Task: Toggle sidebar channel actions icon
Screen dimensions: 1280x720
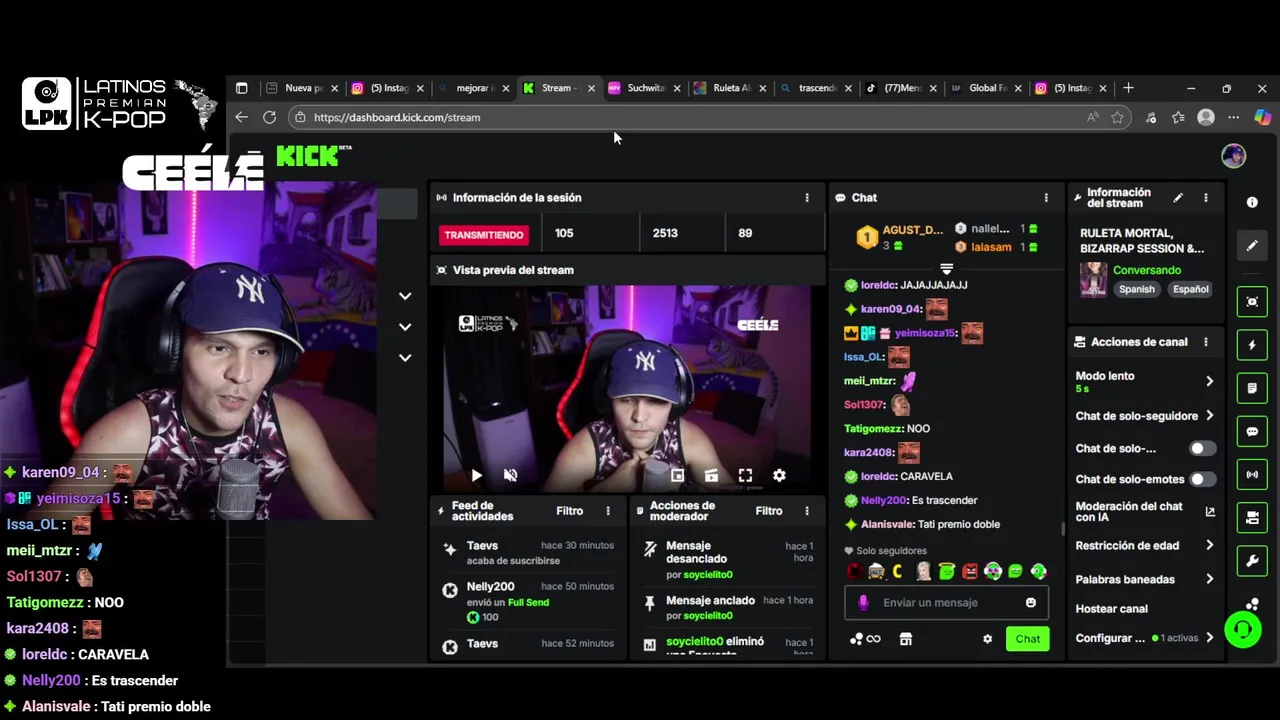Action: coord(1252,518)
